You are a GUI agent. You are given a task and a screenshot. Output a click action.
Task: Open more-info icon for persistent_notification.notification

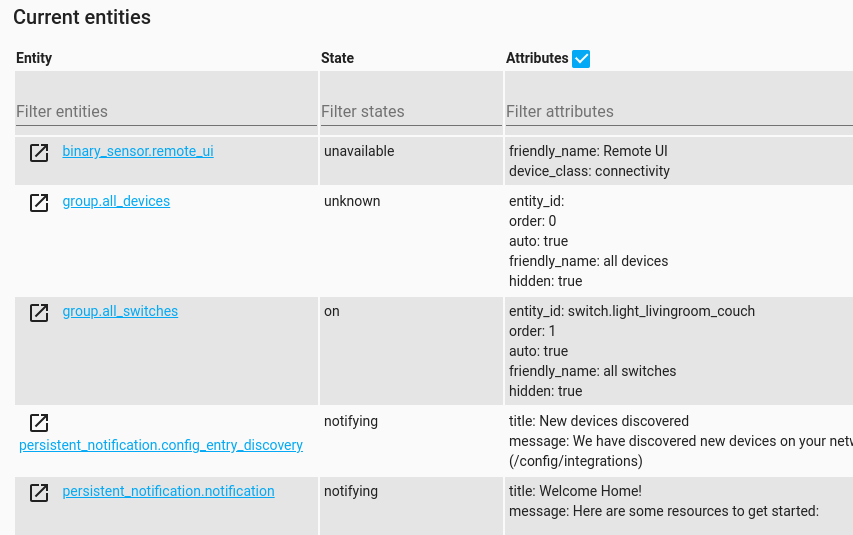39,493
